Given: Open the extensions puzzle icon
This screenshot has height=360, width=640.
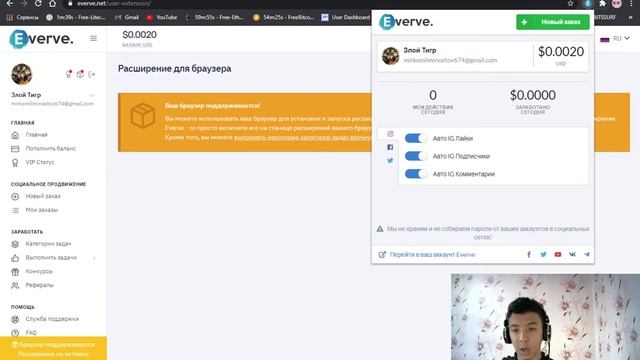Looking at the screenshot, I should coord(602,4).
